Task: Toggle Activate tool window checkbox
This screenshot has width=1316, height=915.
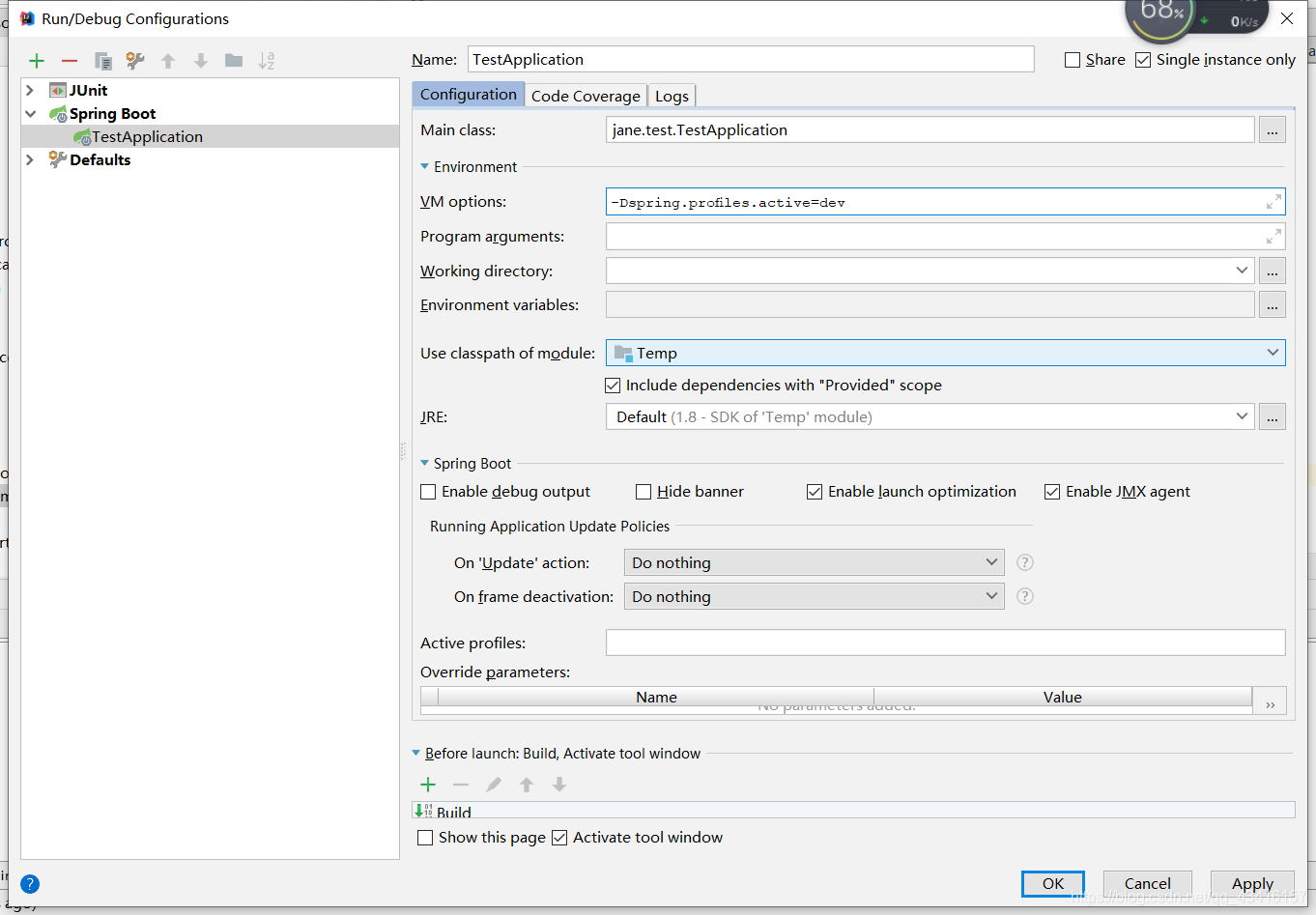Action: click(x=559, y=838)
